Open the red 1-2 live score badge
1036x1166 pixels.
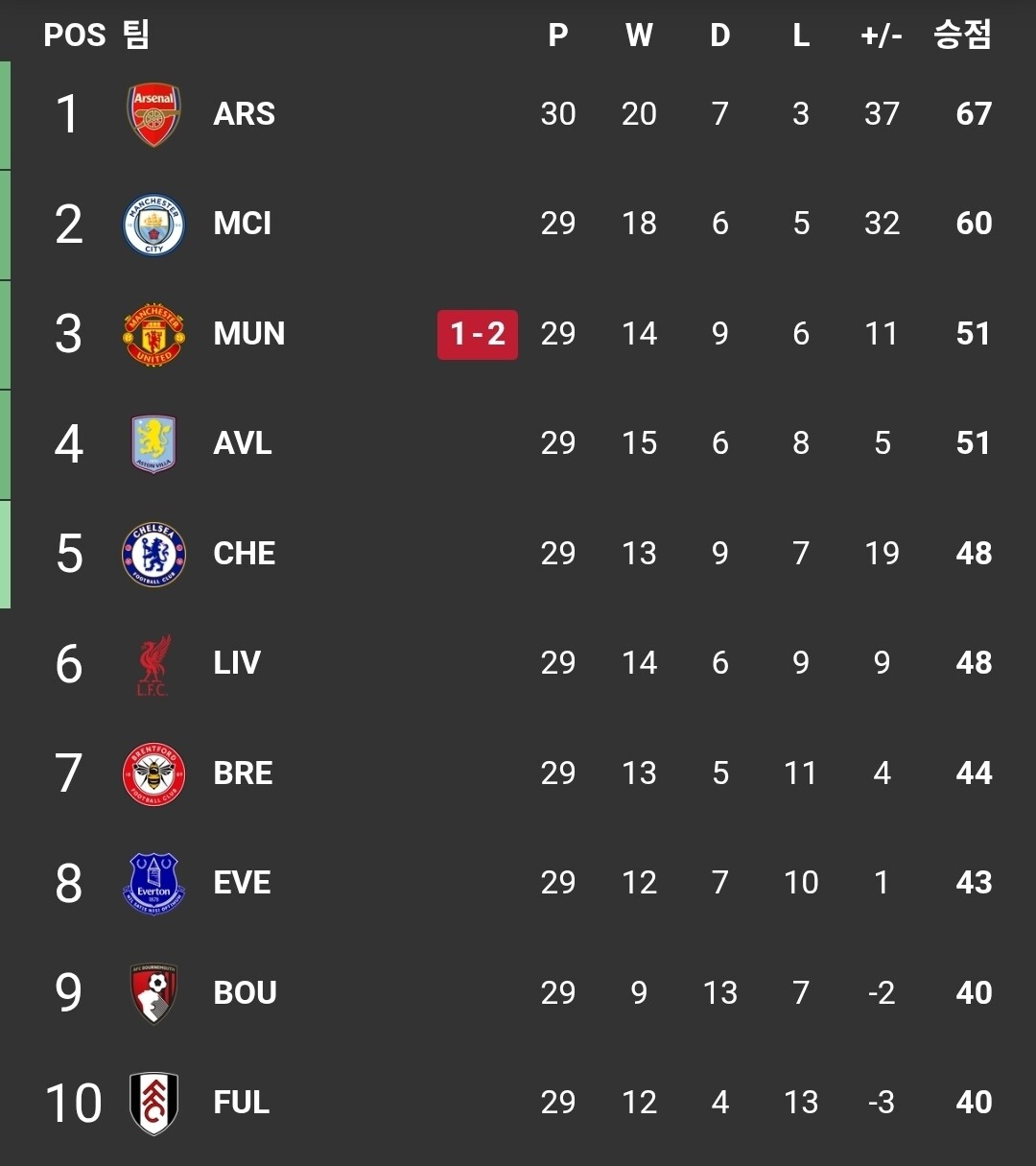[478, 334]
